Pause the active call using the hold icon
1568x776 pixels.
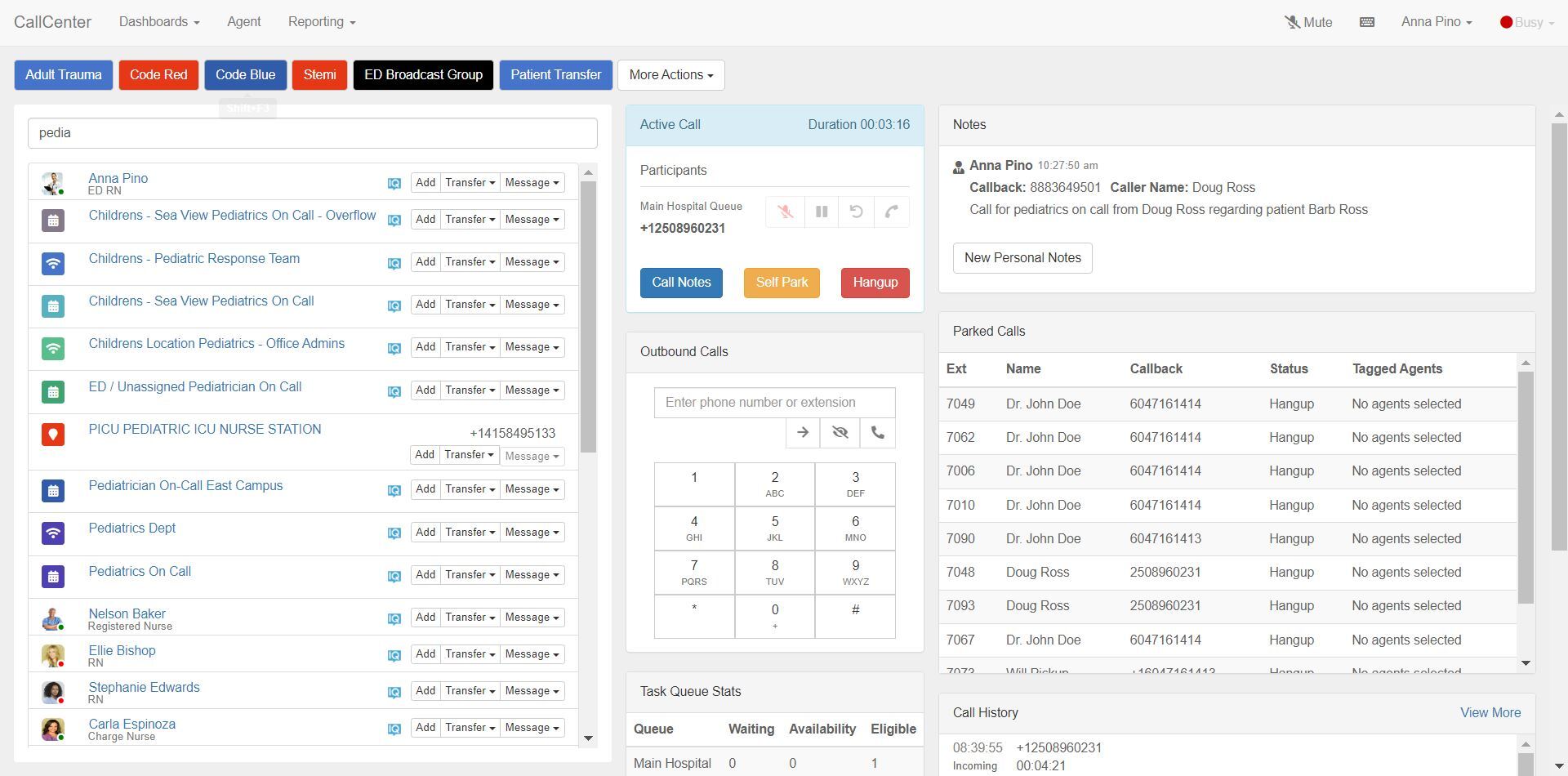point(822,212)
